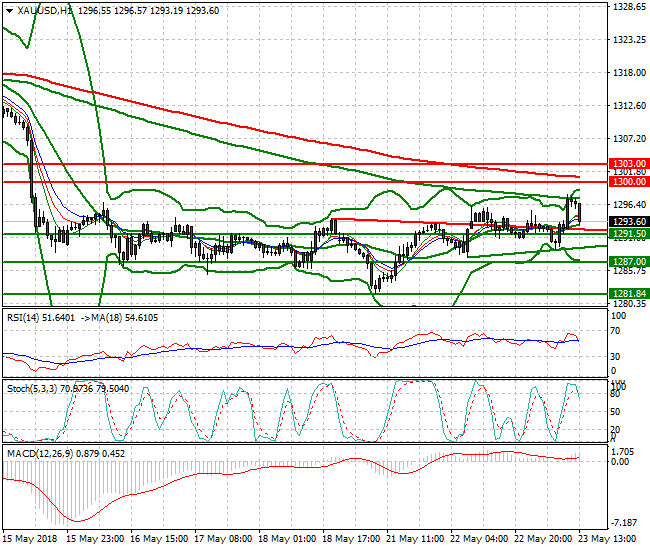Click the current price label 1293.60
Screen dimensions: 650x550
629,221
